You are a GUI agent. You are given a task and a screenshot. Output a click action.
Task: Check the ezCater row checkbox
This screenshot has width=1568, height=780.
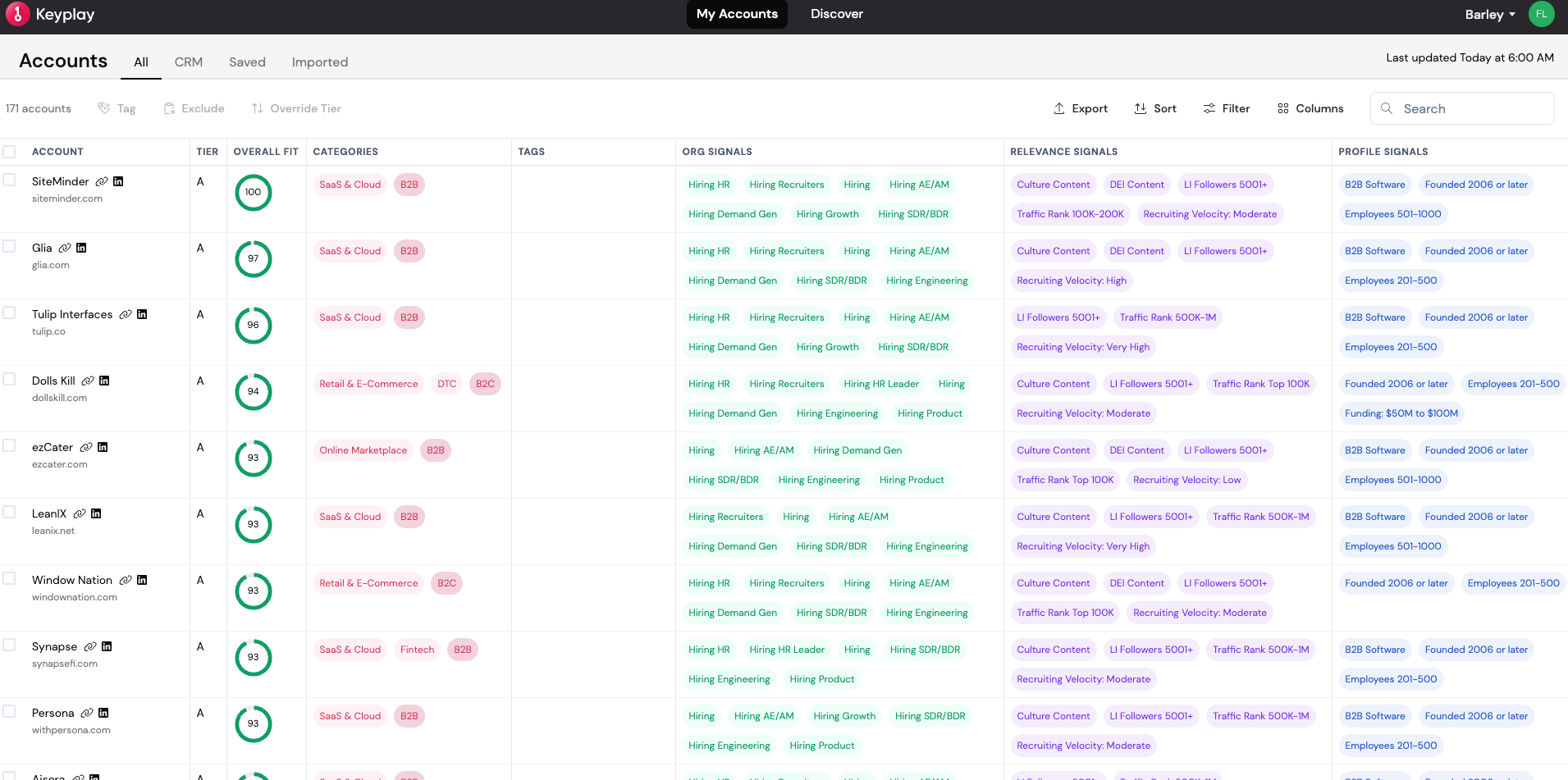[9, 445]
